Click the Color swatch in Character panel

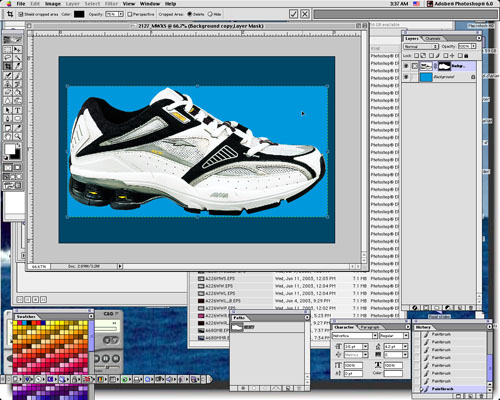393,373
